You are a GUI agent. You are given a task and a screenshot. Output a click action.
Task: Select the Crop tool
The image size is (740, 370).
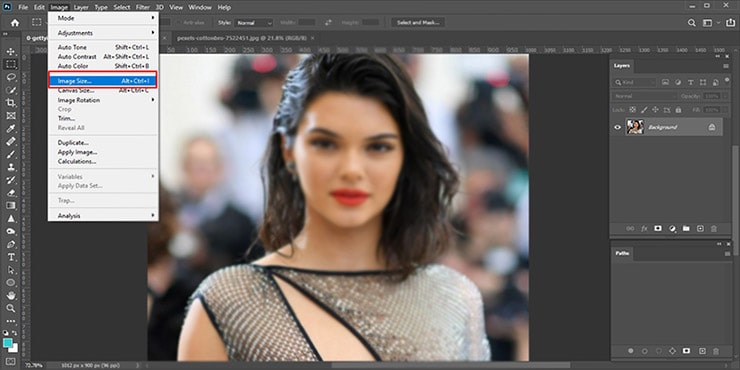coord(10,103)
